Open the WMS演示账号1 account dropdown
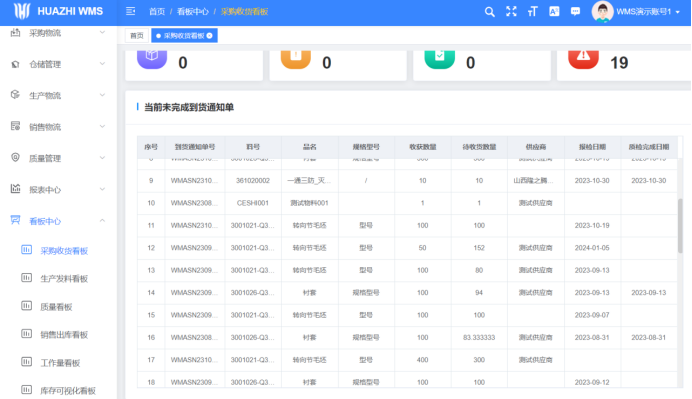 648,12
